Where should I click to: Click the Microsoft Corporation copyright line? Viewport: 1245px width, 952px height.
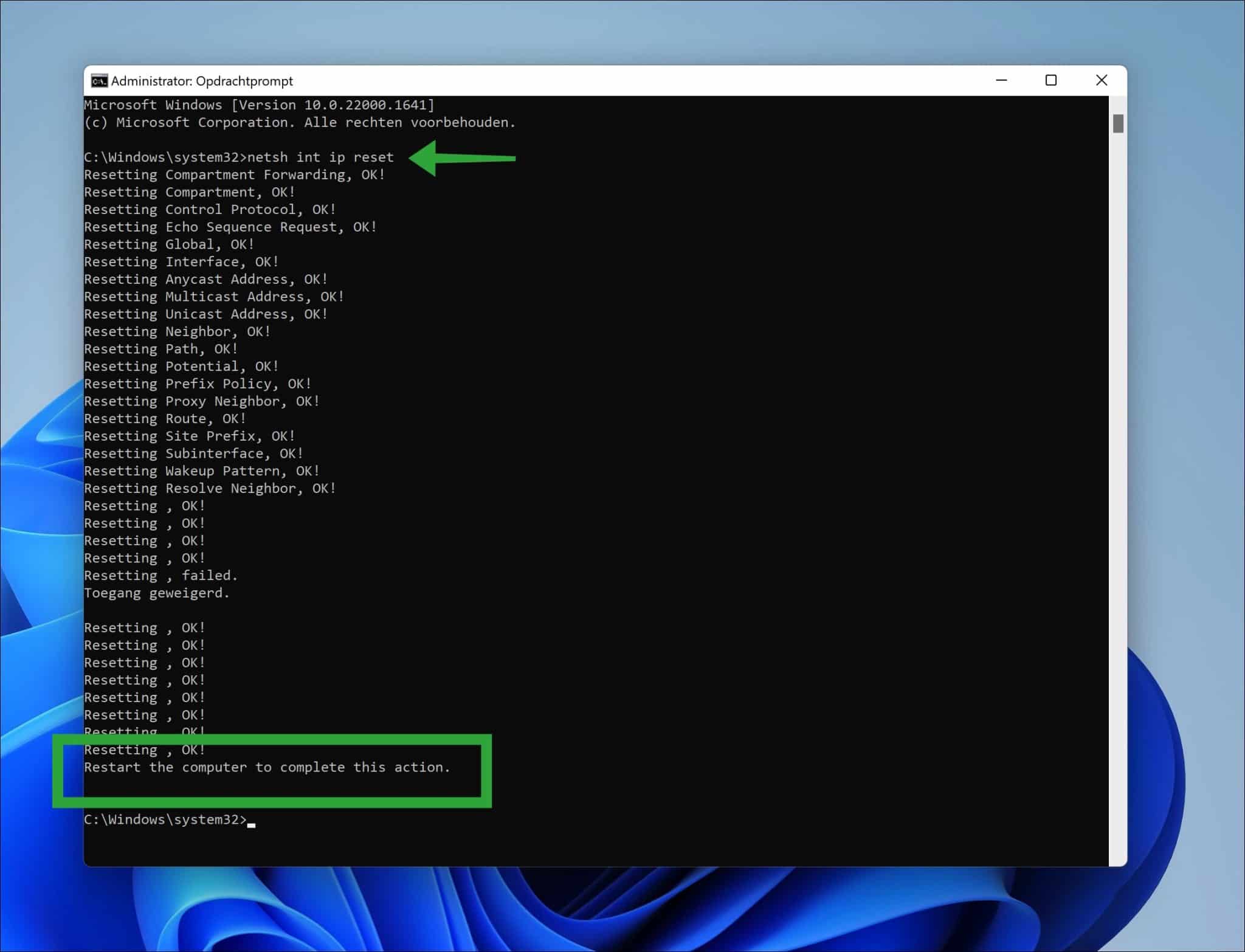[300, 122]
